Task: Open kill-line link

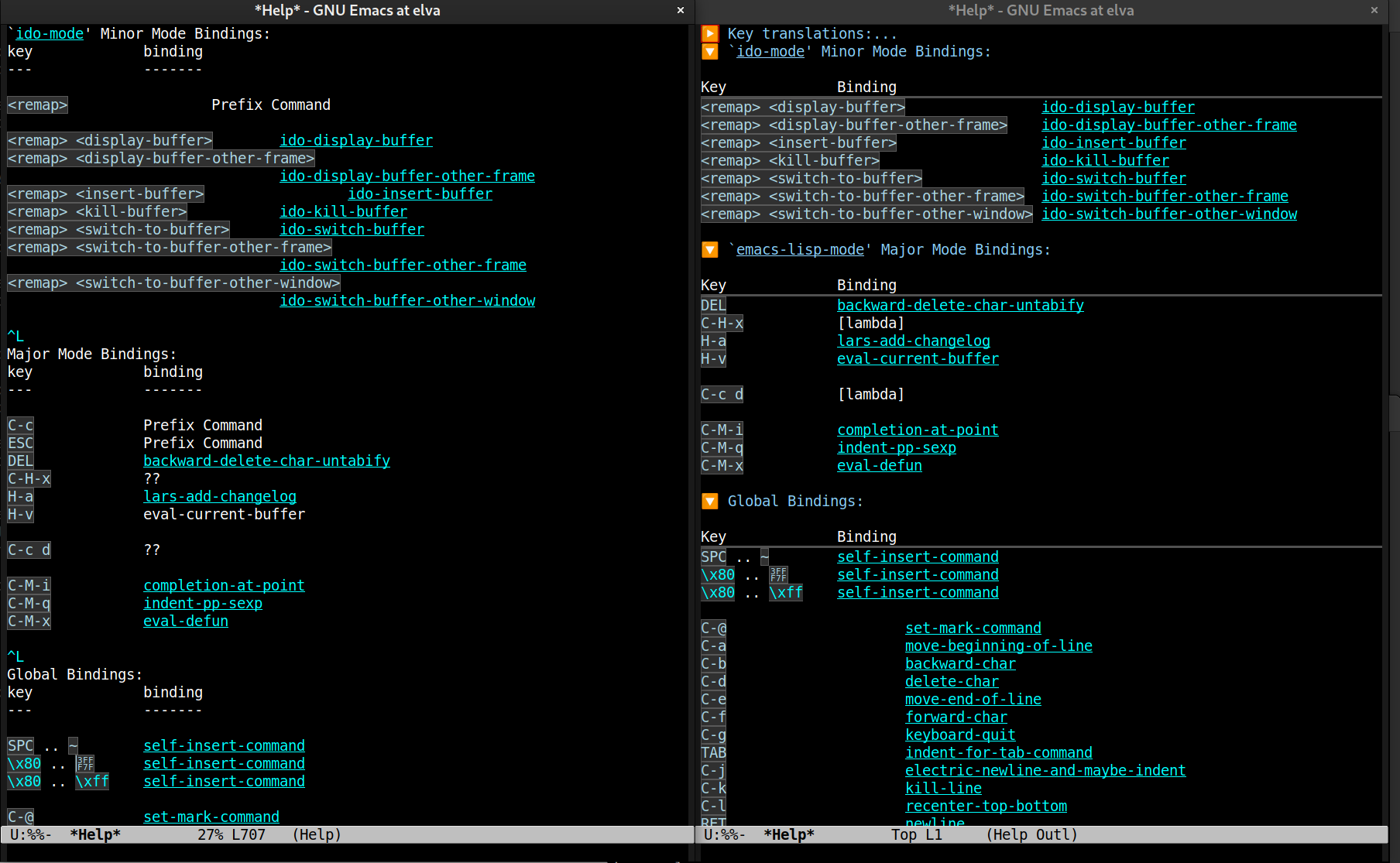Action: click(x=943, y=788)
